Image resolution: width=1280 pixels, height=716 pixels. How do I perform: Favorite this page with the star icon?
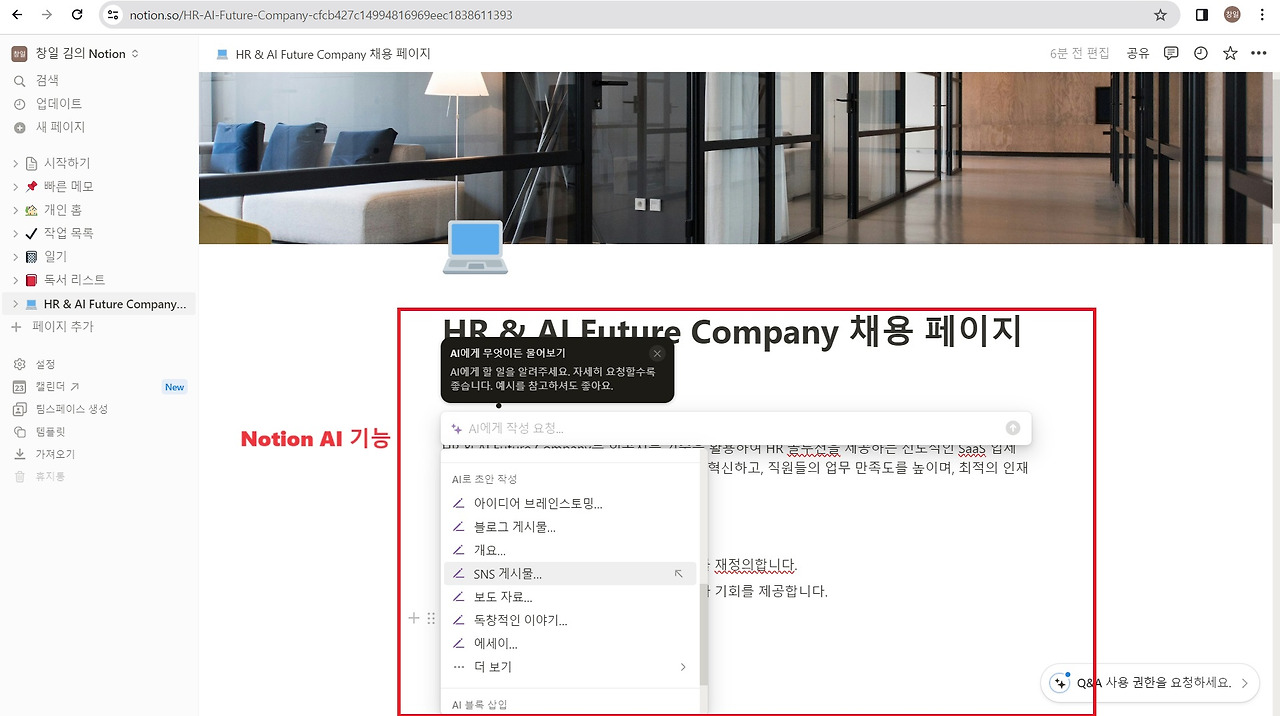point(1230,53)
